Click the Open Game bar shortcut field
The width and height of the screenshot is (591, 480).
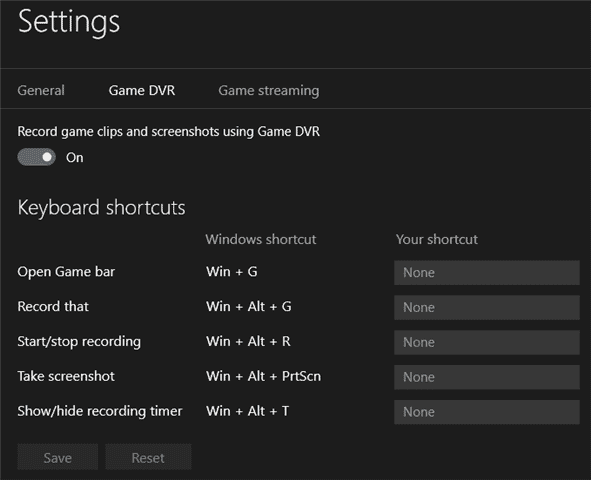click(x=487, y=272)
